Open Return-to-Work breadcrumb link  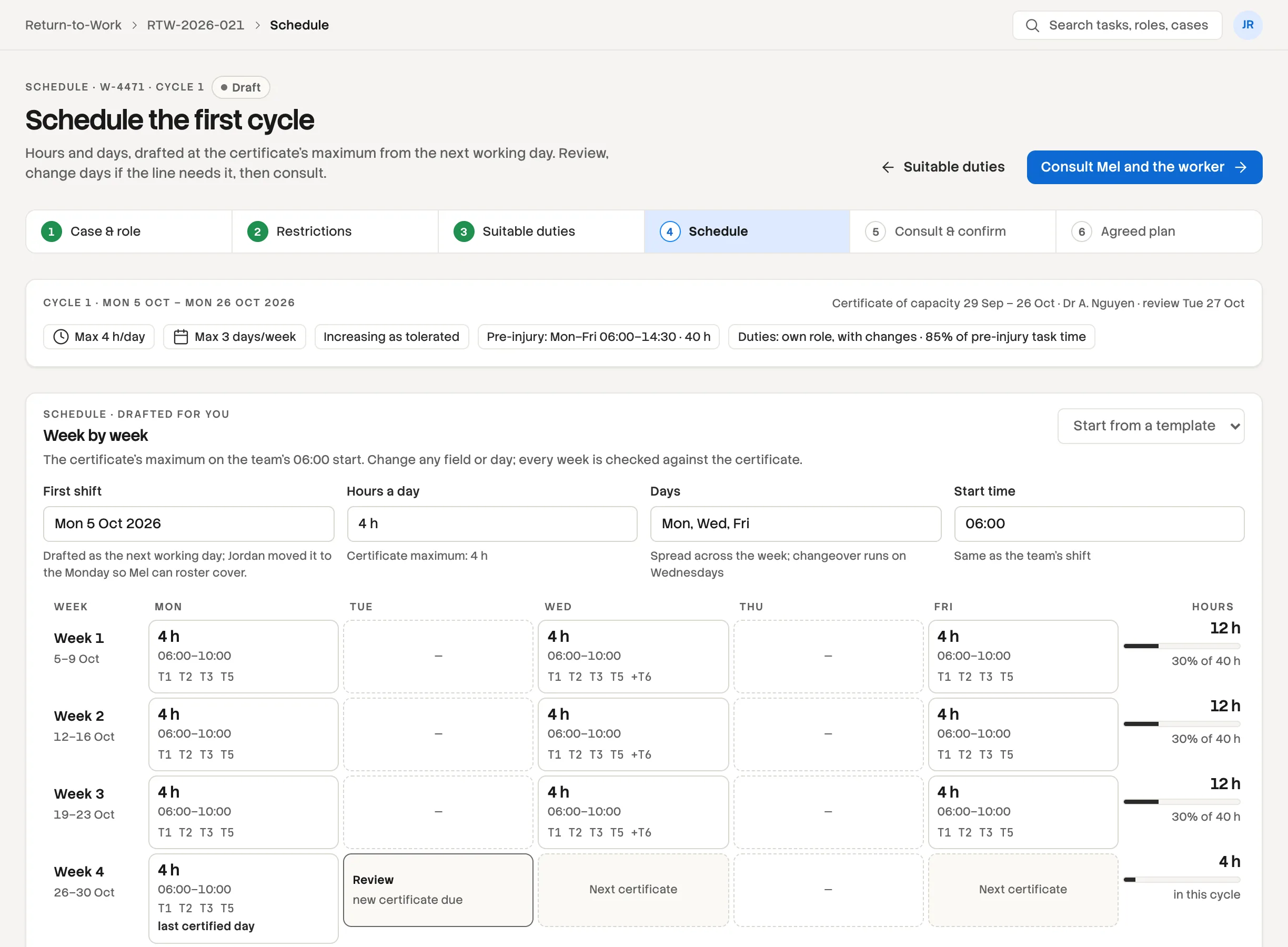coord(73,25)
